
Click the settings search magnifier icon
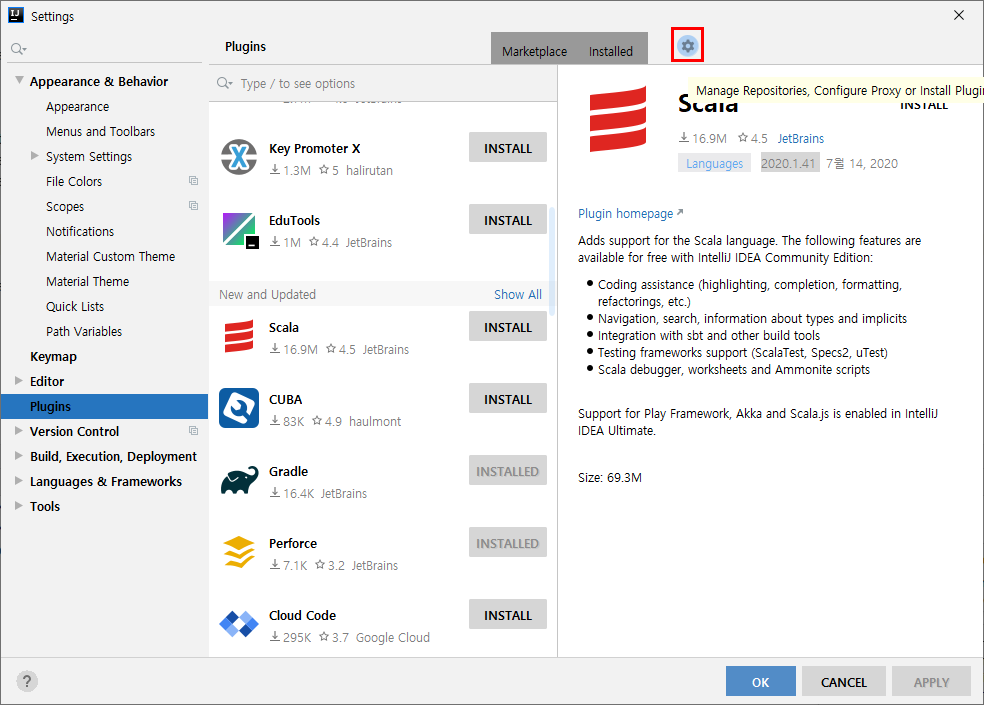click(x=18, y=49)
